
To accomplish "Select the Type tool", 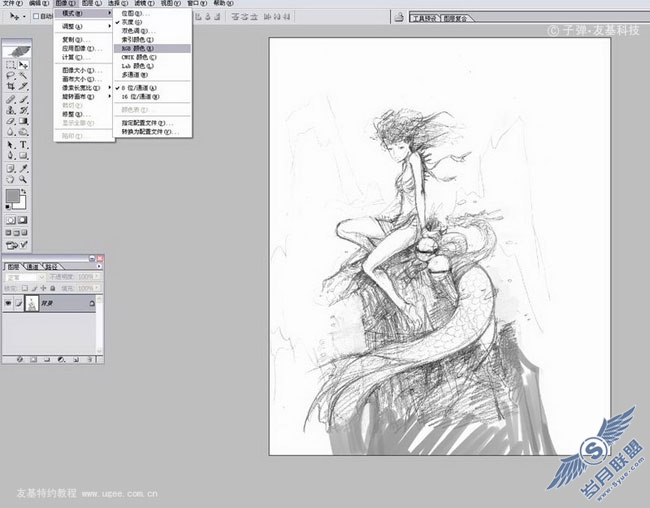I will [x=24, y=145].
